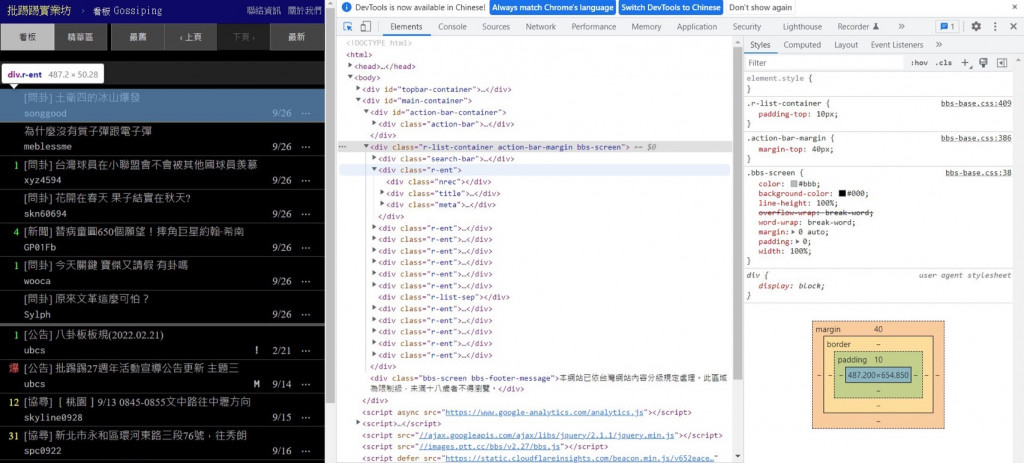Expand the search-bar div node

click(374, 159)
